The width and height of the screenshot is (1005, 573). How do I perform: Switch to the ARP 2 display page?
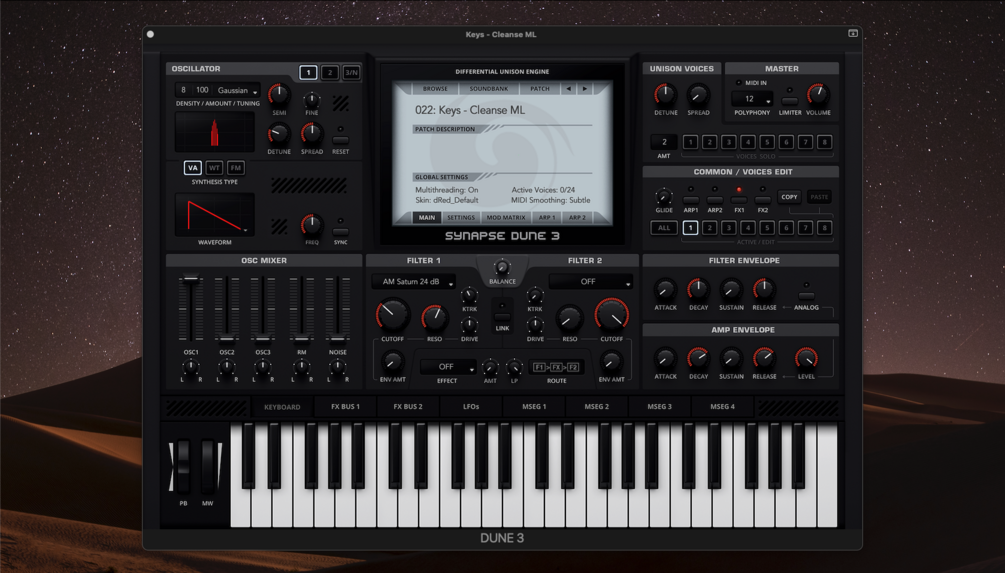(x=577, y=218)
